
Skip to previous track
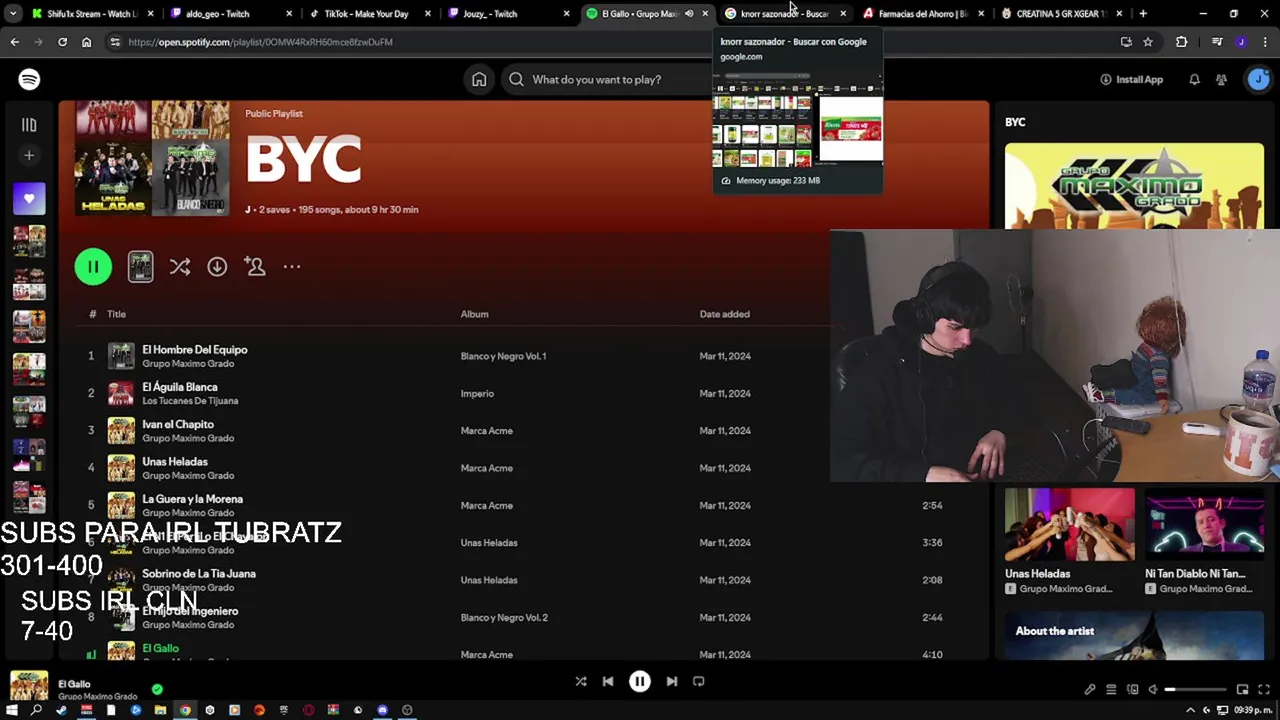(607, 681)
